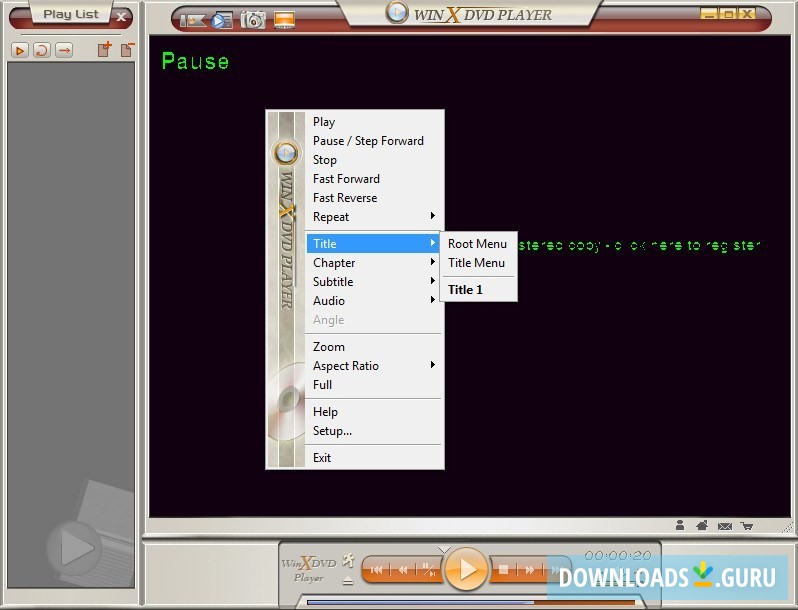This screenshot has width=798, height=610.
Task: Select Zoom from the context menu
Action: tap(375, 347)
